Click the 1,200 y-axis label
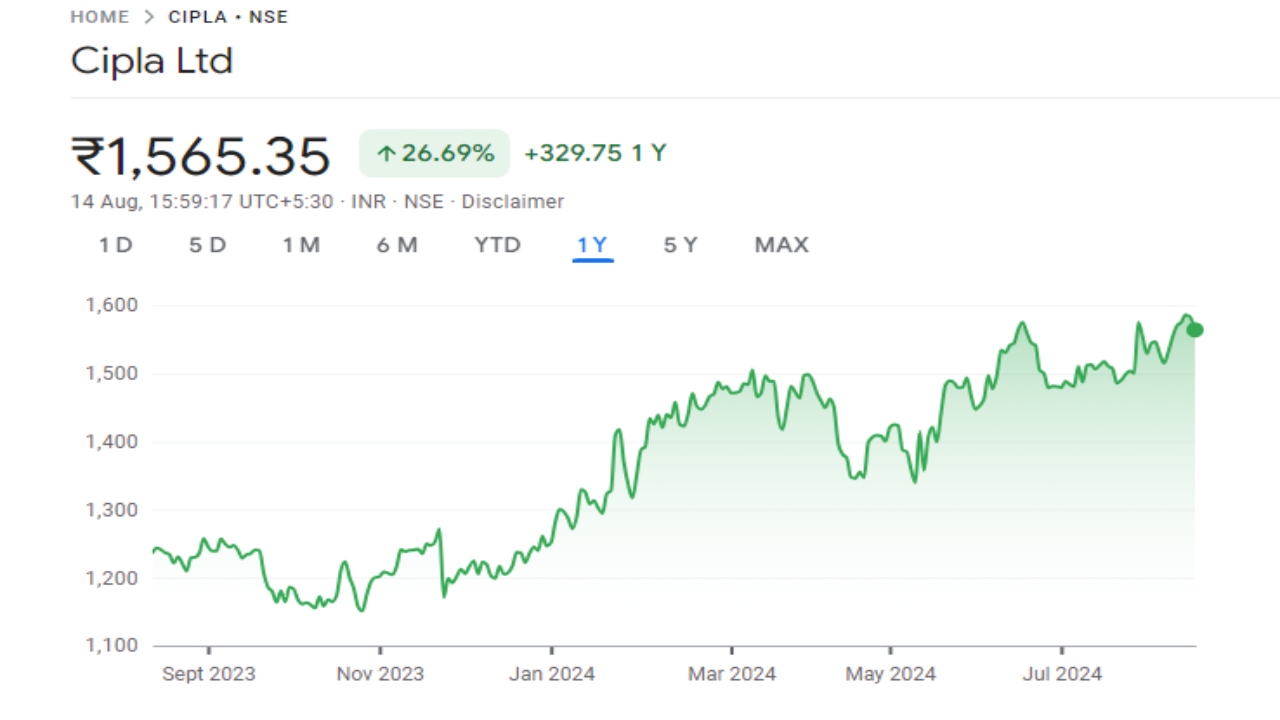The height and width of the screenshot is (720, 1280). click(110, 577)
